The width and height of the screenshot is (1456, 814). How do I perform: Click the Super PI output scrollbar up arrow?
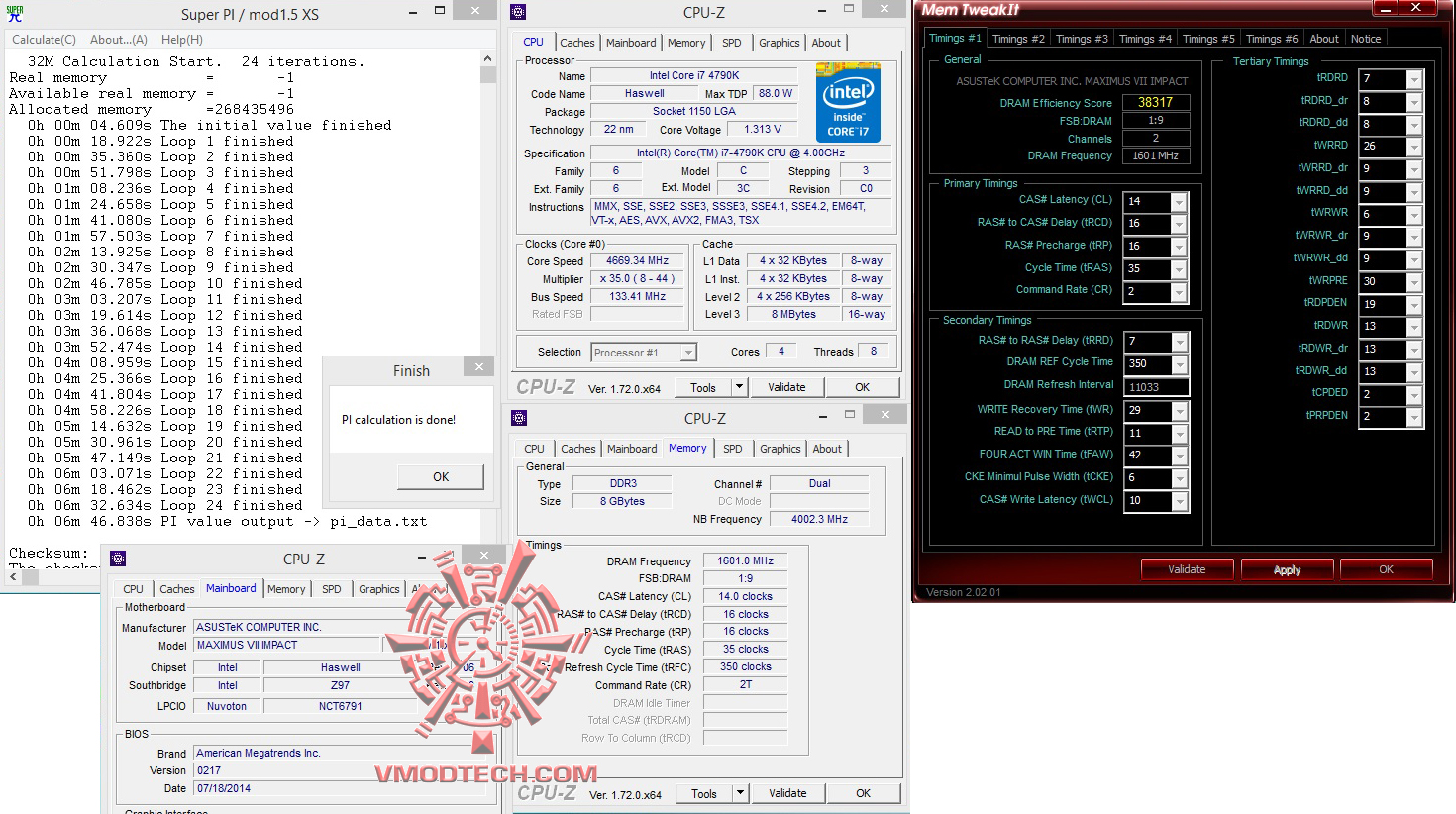click(487, 59)
